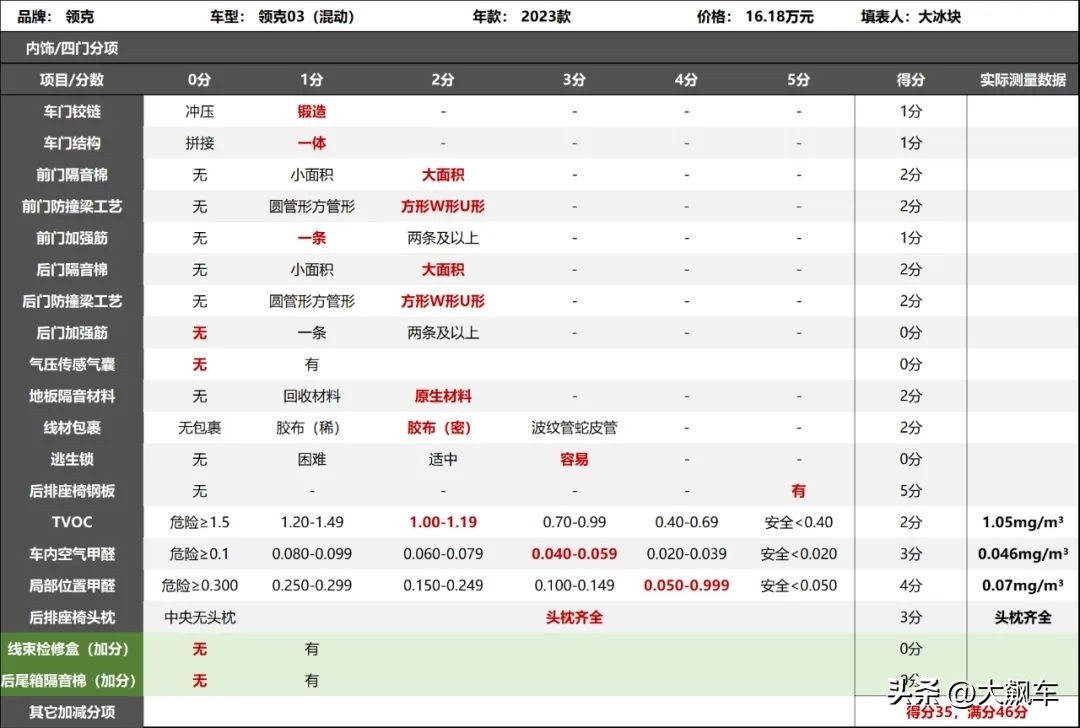The image size is (1080, 728).
Task: Click the red 锻造 cell
Action: [x=311, y=112]
